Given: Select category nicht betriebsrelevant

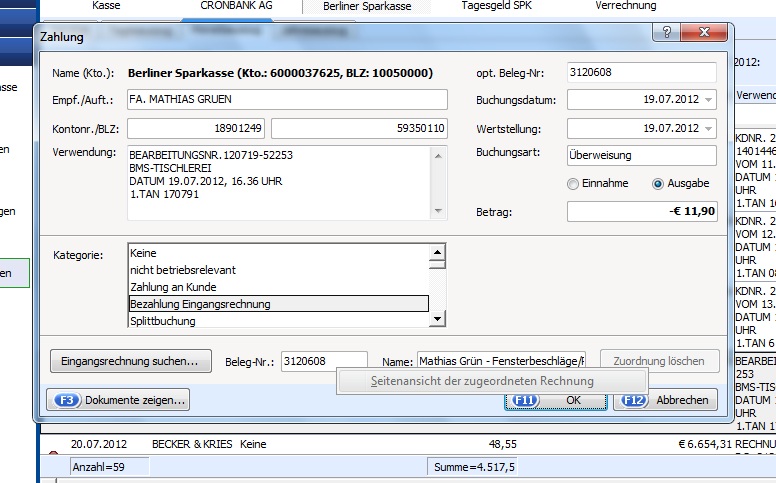Looking at the screenshot, I should tap(278, 270).
